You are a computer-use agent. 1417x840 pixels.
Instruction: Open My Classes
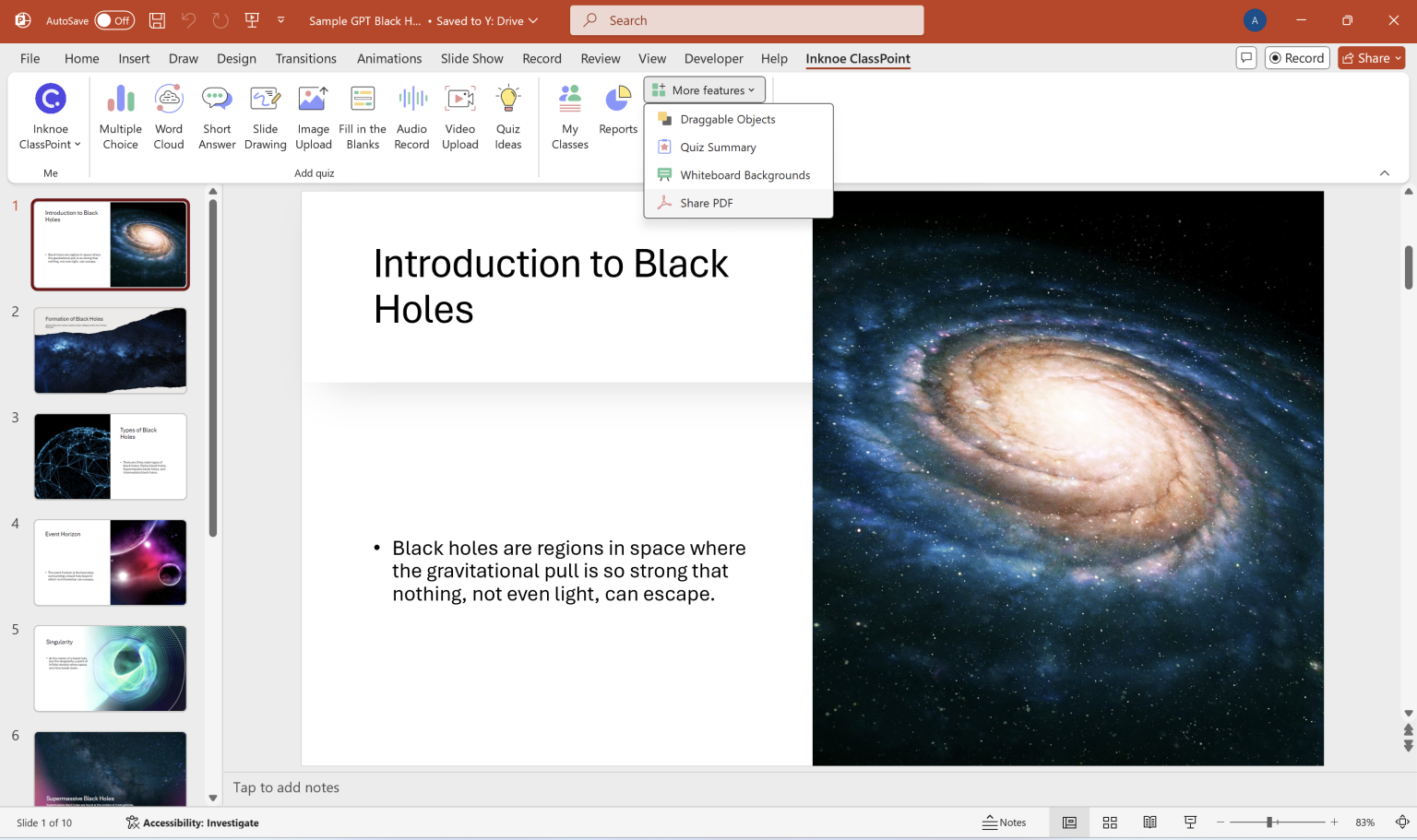tap(569, 115)
